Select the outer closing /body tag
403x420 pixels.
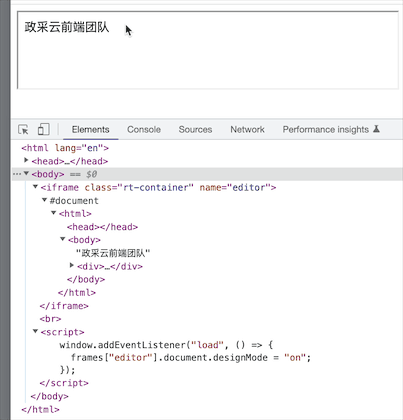tap(49, 396)
